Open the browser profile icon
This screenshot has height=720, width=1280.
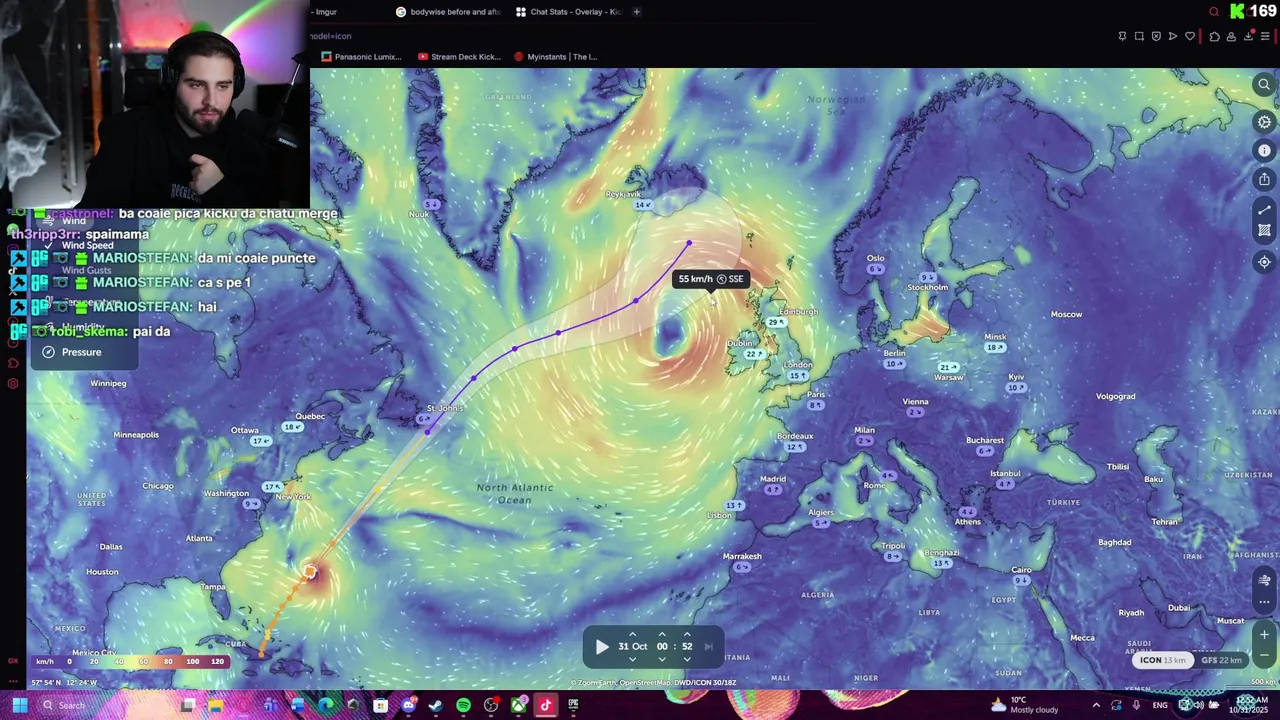[1232, 36]
